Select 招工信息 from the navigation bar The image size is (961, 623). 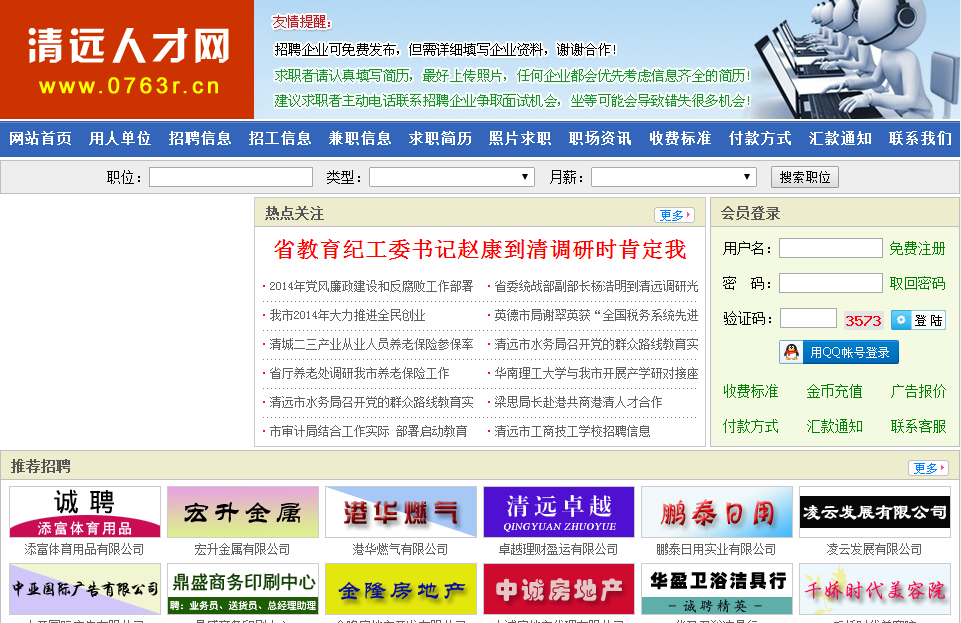point(280,138)
